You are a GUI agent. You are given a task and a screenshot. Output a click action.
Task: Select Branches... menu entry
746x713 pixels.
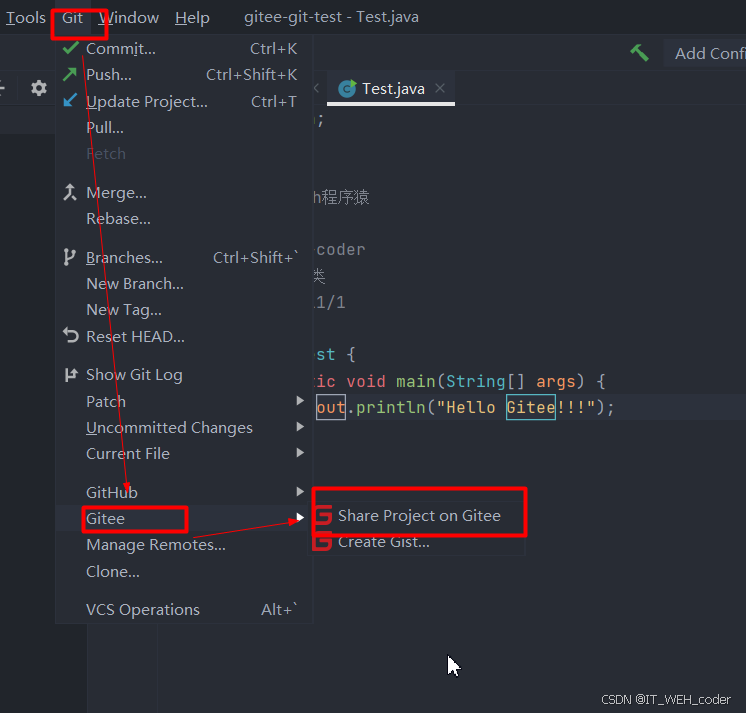pyautogui.click(x=184, y=257)
